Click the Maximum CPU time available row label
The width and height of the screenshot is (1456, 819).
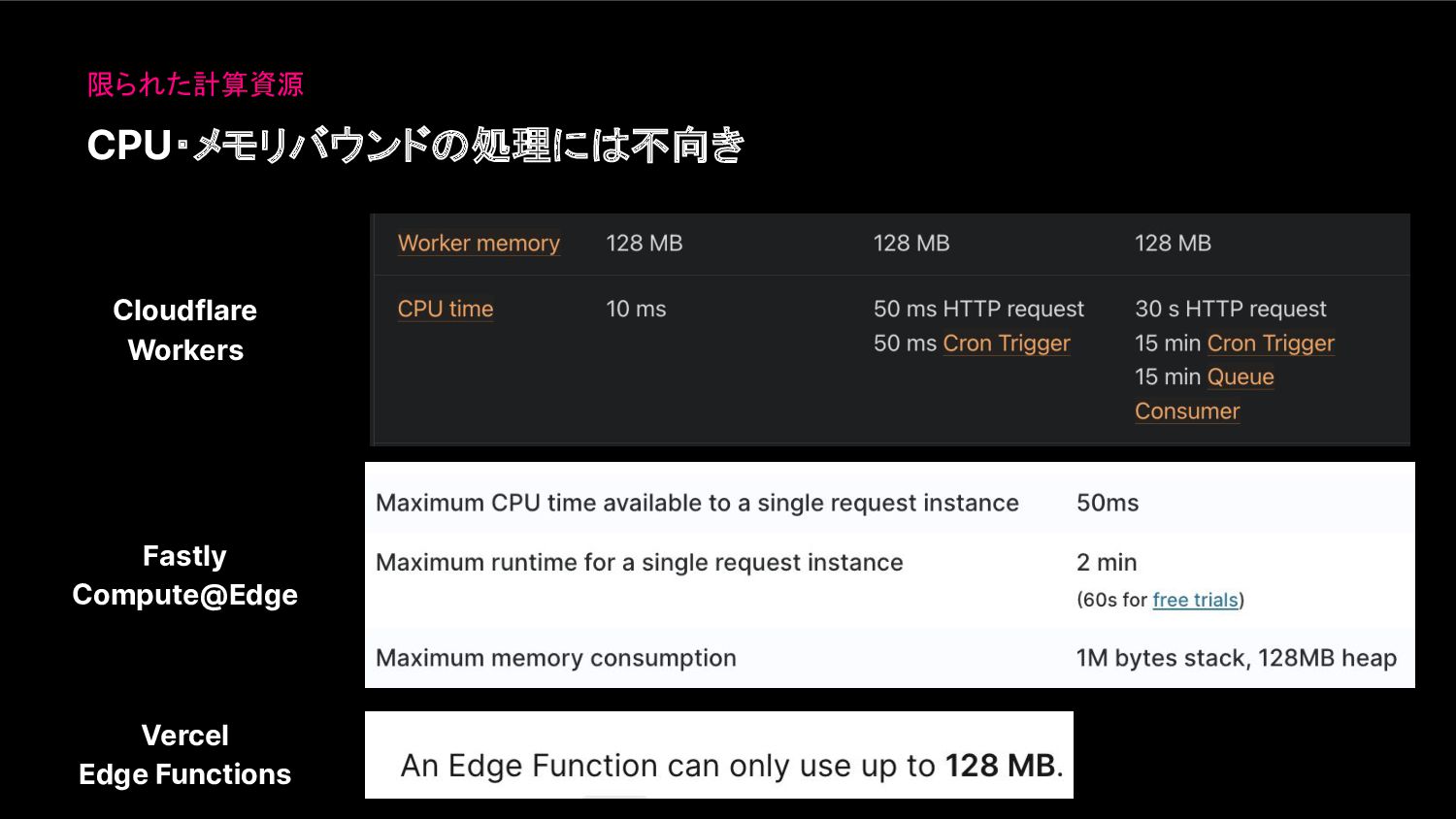pos(696,504)
